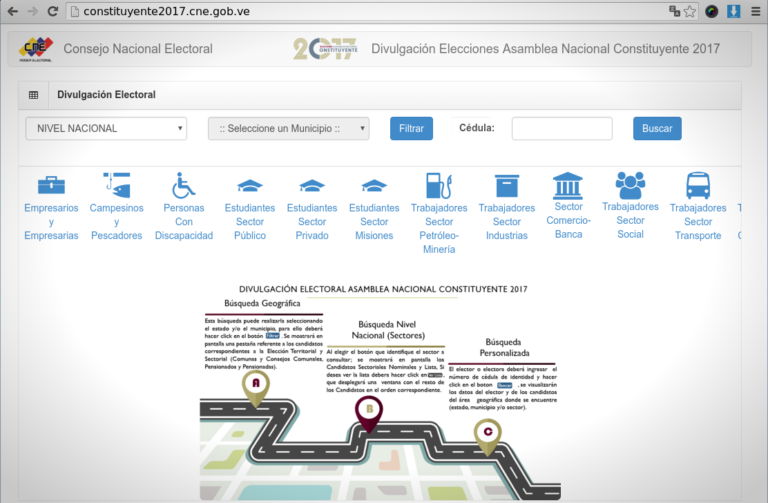The image size is (768, 503).
Task: Click the infographic title DIVULGACIÓN ELECTORAL ASAMBLEA
Action: (383, 289)
